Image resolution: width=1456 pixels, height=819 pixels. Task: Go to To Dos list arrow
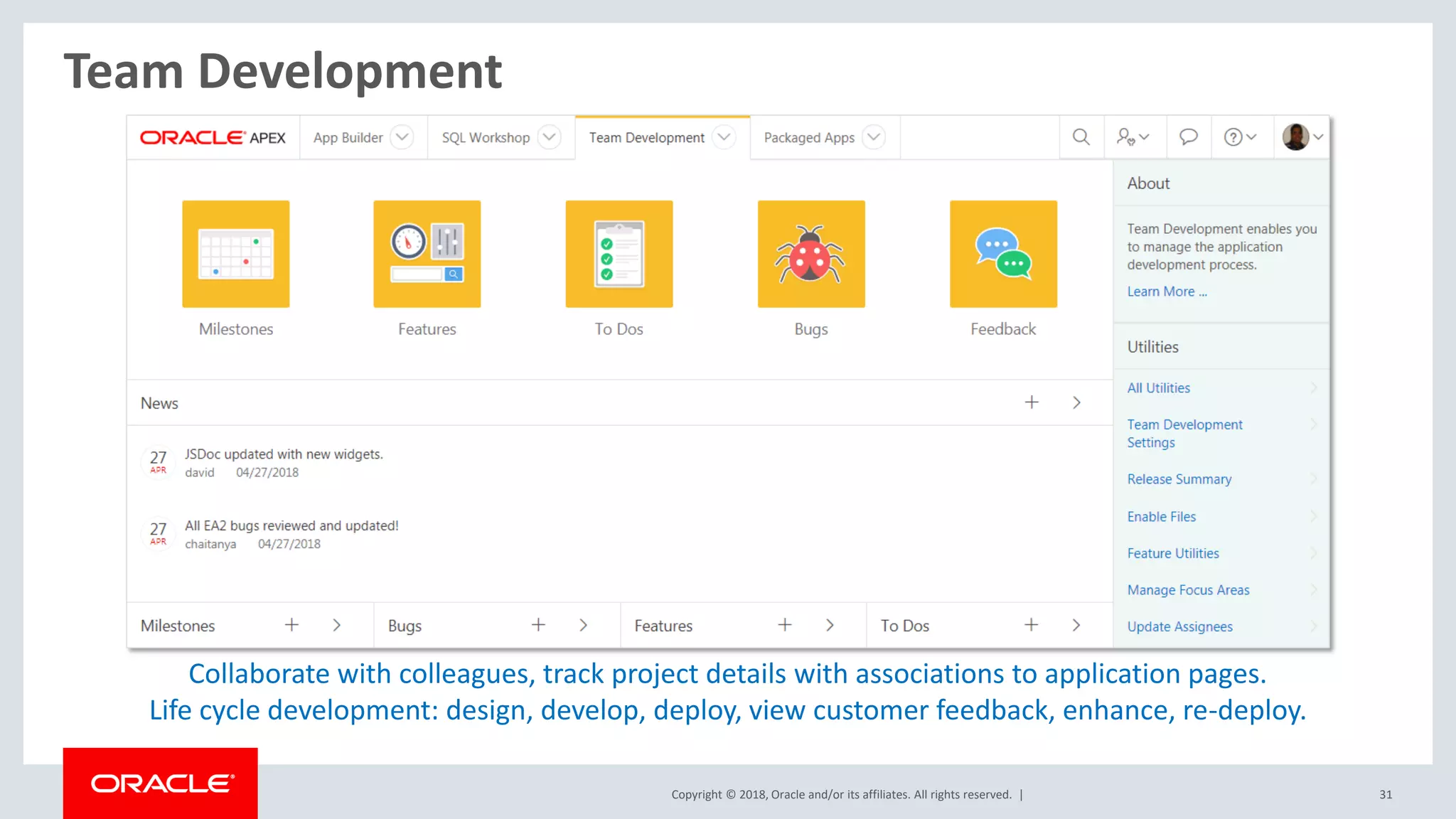(1076, 625)
